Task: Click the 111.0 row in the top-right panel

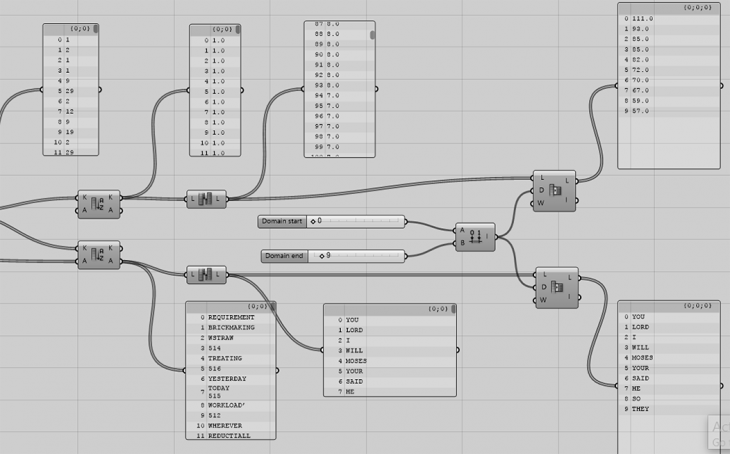Action: click(x=641, y=19)
